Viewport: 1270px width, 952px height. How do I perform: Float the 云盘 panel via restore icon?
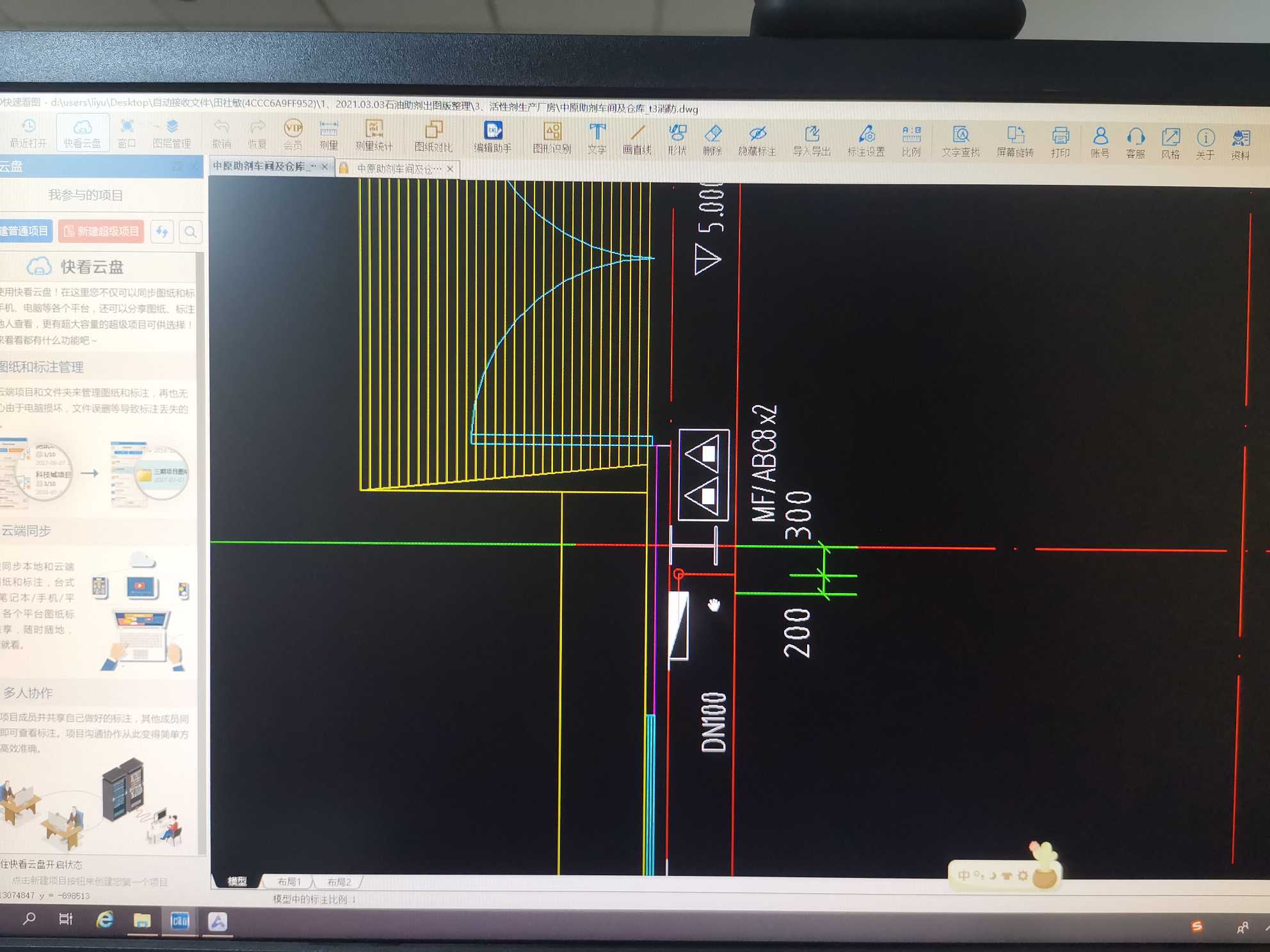[177, 167]
